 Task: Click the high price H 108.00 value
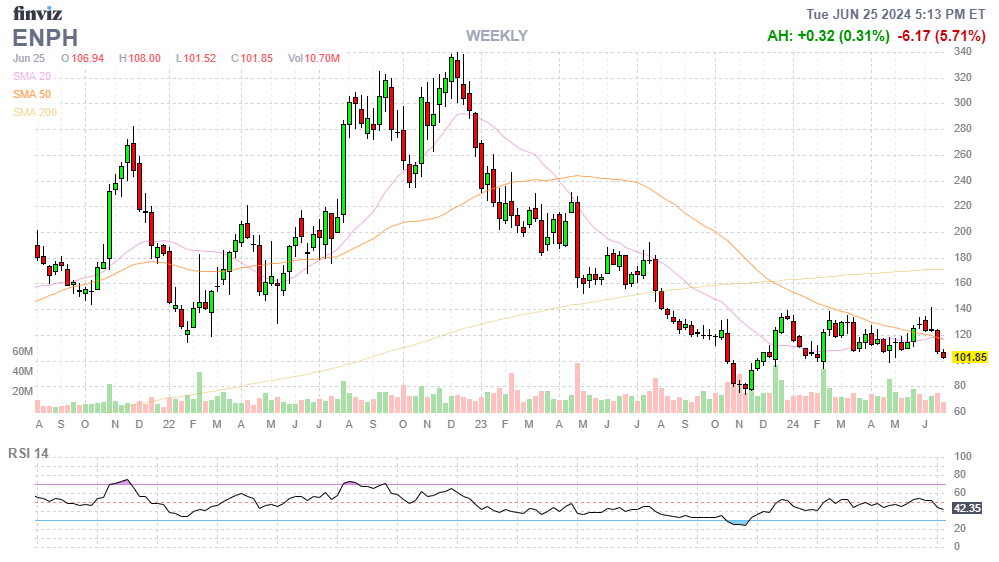coord(140,59)
